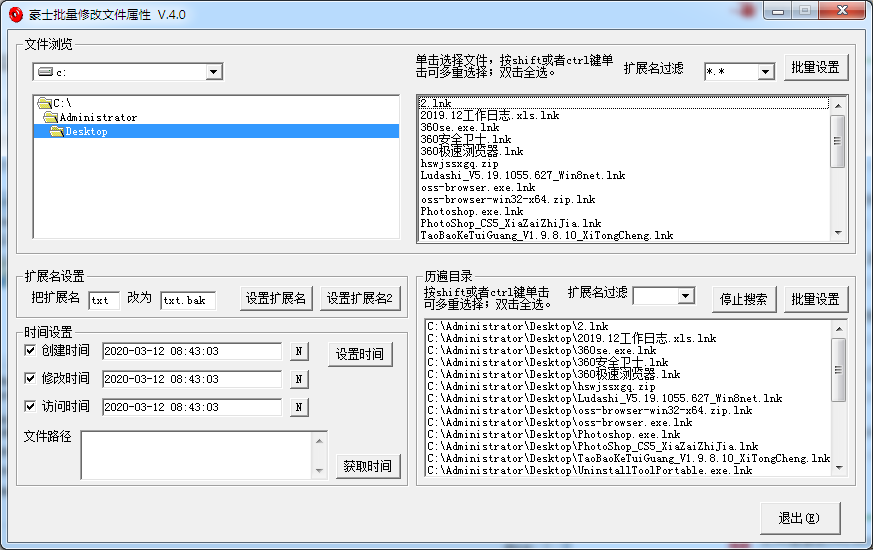The image size is (873, 550).
Task: Click the N button beside 访问时间
Action: (299, 407)
